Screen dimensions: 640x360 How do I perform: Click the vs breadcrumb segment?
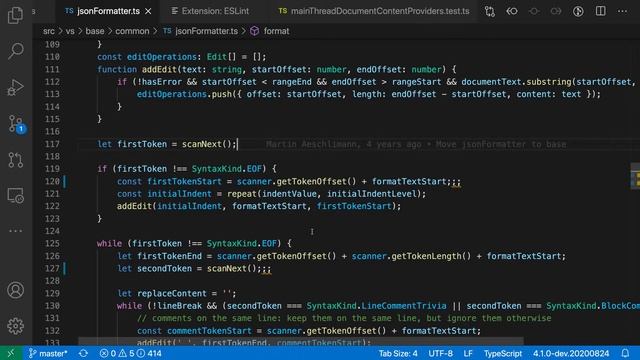(70, 31)
